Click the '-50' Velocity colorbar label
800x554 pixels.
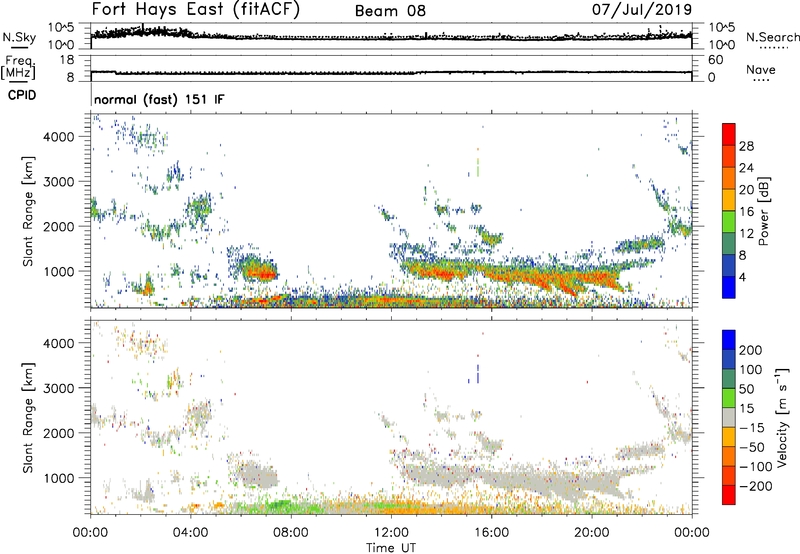(752, 448)
